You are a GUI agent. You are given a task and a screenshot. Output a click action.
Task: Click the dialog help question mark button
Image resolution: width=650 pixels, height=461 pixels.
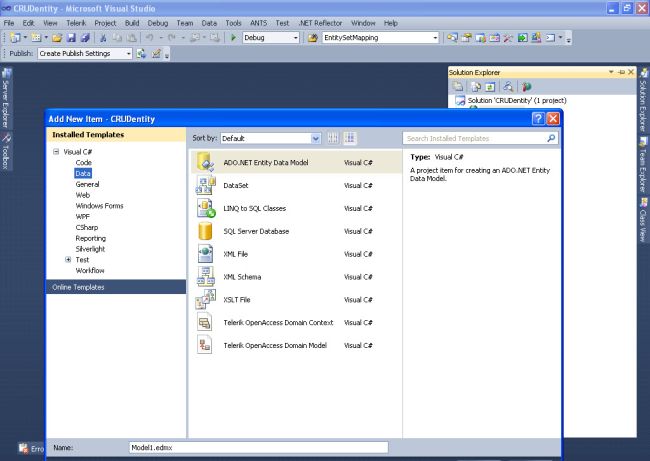tap(537, 119)
